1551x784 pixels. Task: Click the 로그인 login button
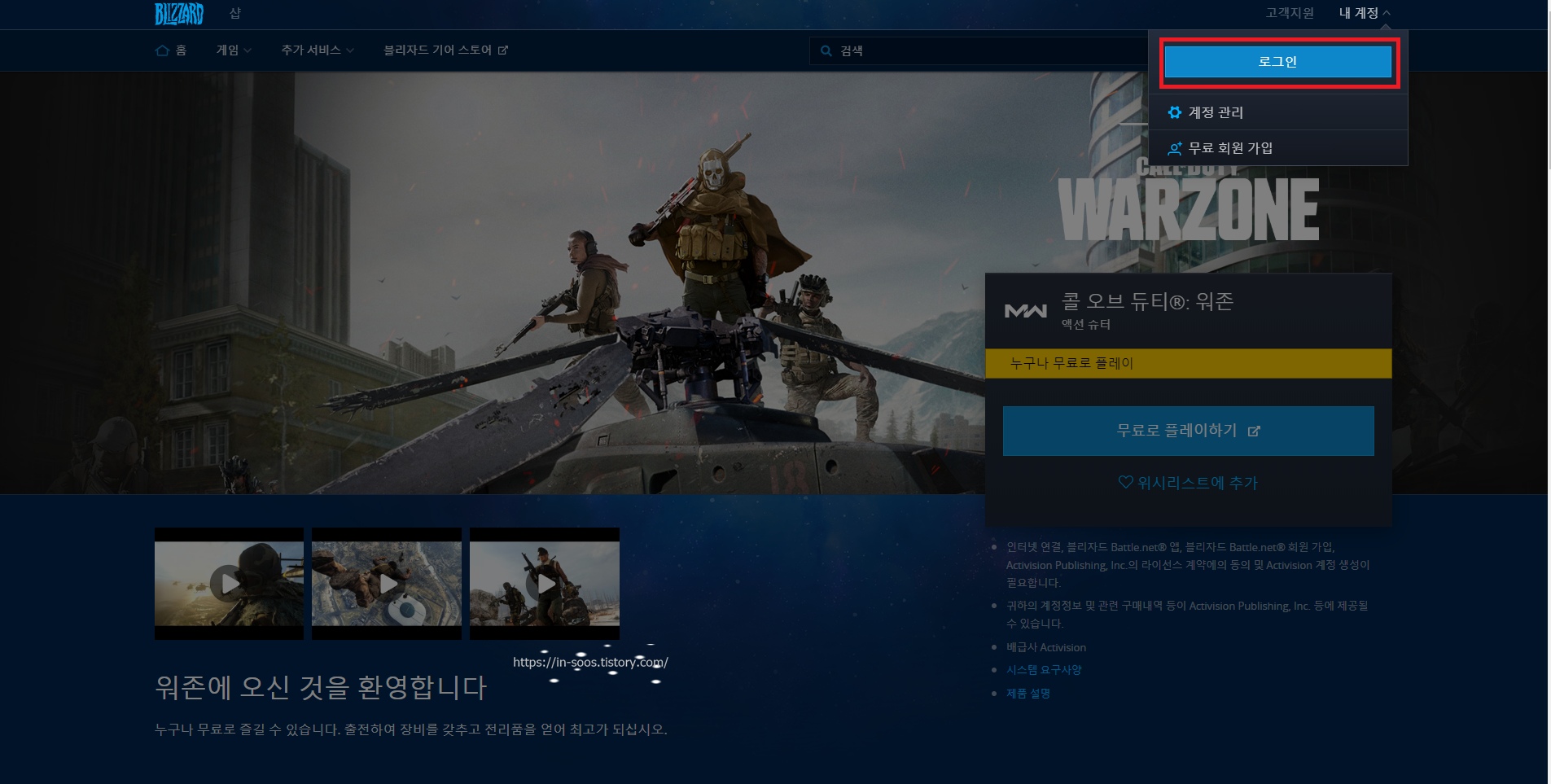click(x=1277, y=62)
